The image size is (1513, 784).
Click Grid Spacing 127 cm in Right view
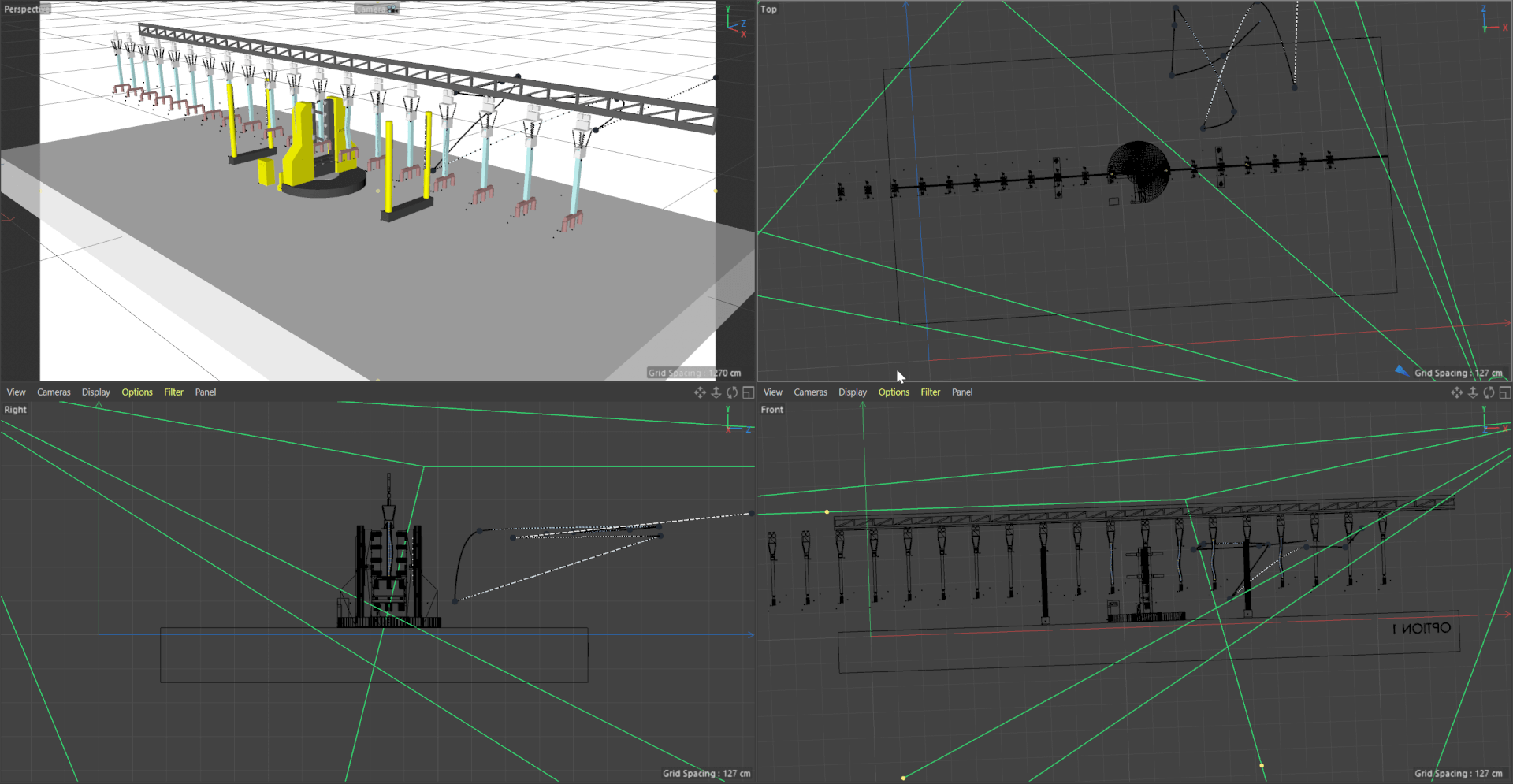(x=706, y=774)
